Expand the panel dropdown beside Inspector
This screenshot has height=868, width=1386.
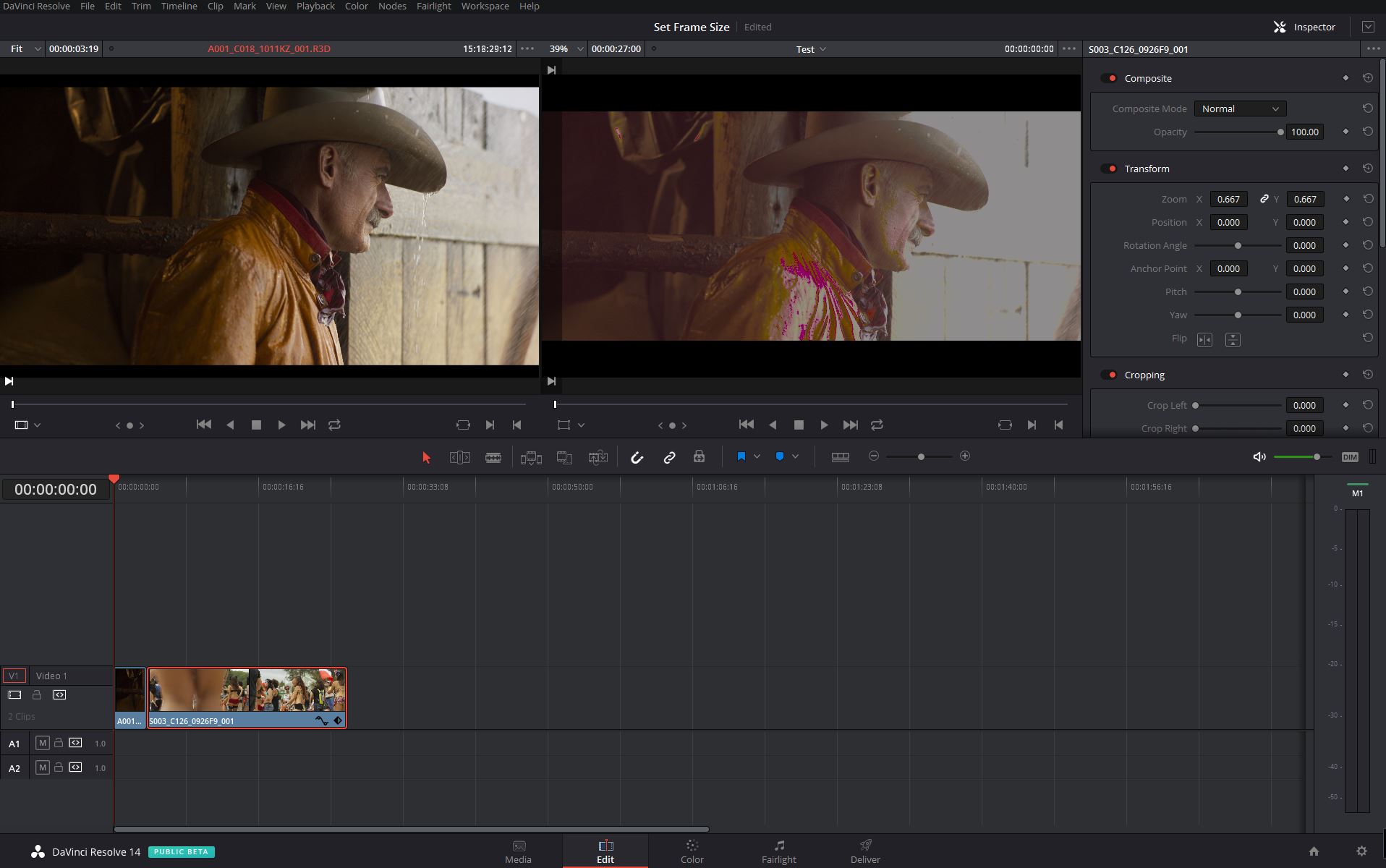(x=1368, y=27)
